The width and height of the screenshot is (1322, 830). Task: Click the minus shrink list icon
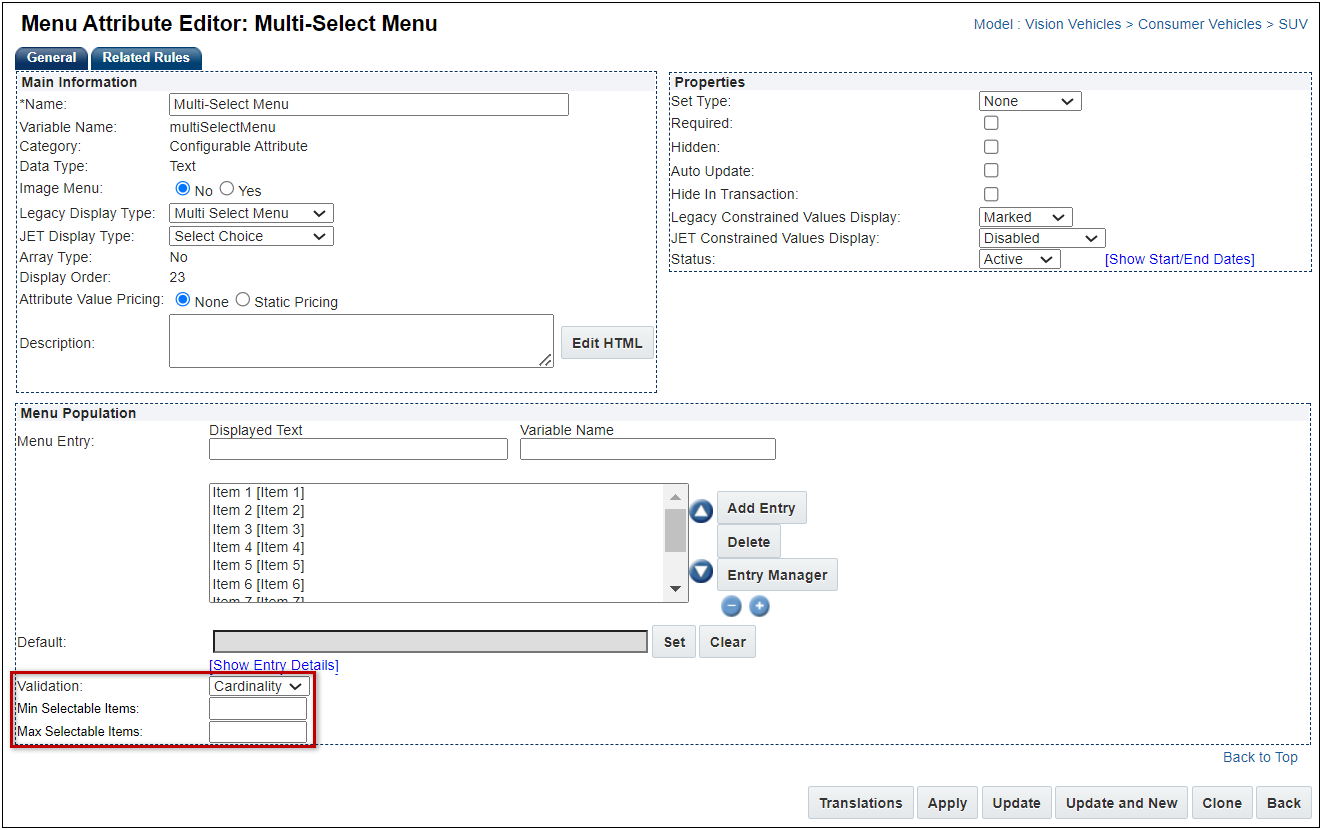[x=732, y=606]
